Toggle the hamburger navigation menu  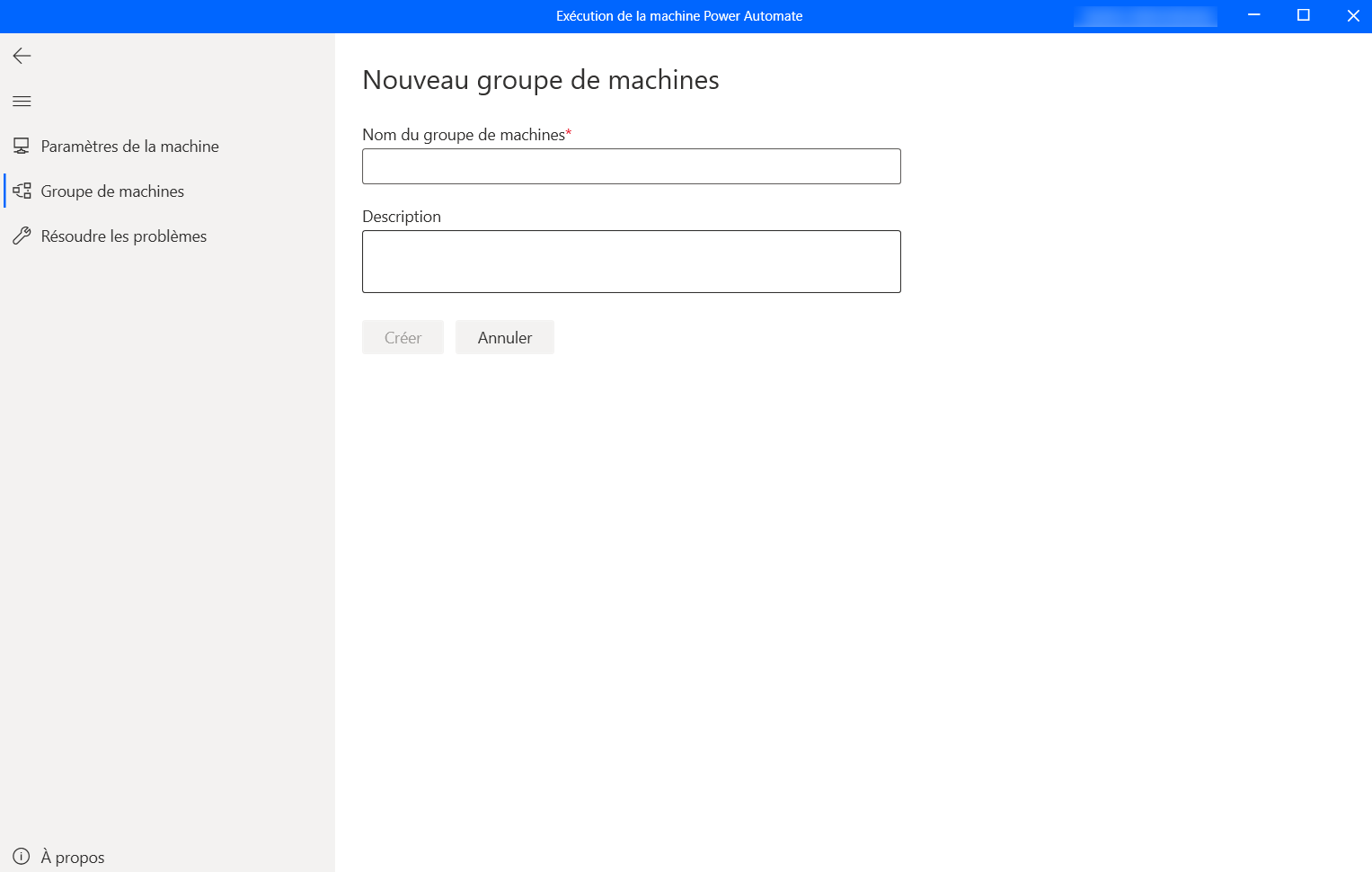click(22, 101)
